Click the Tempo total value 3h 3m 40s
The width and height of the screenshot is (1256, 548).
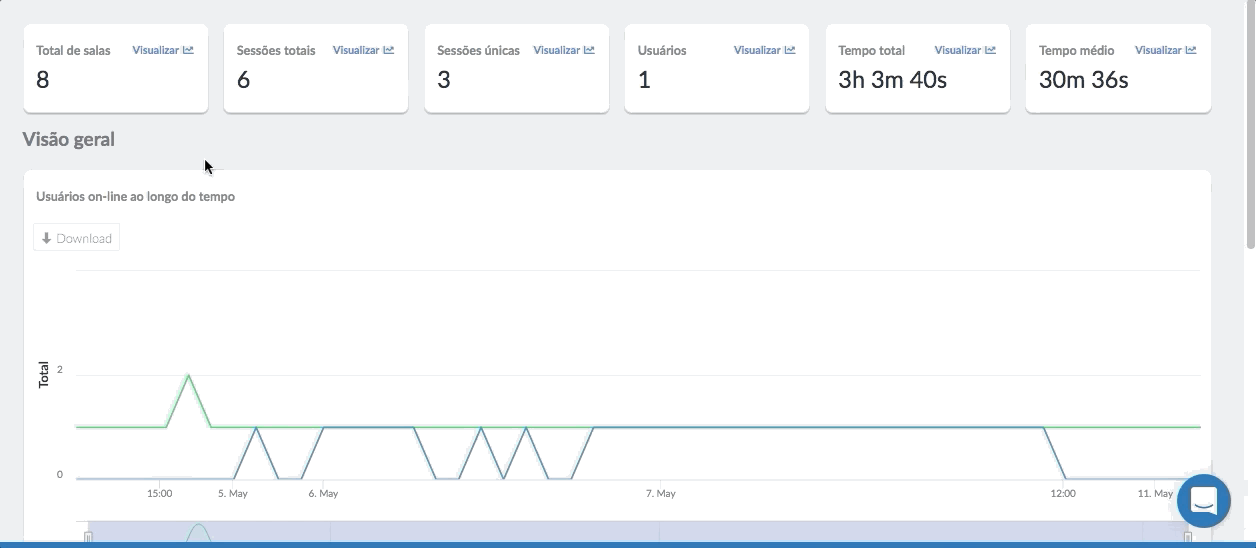pyautogui.click(x=892, y=80)
